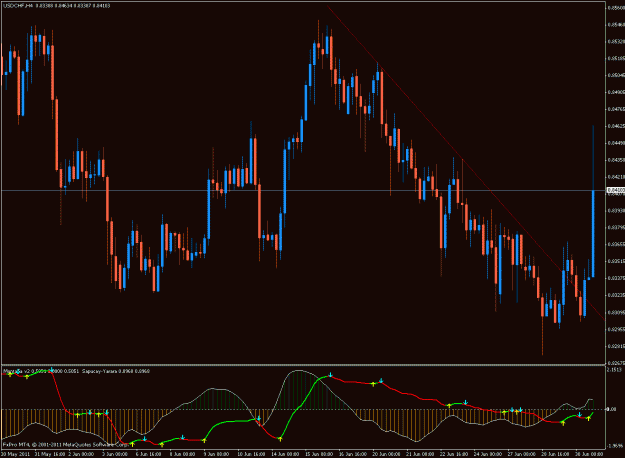Click the tall blue latest candle at chart's right edge
Image resolution: width=625 pixels, height=458 pixels.
pyautogui.click(x=593, y=234)
